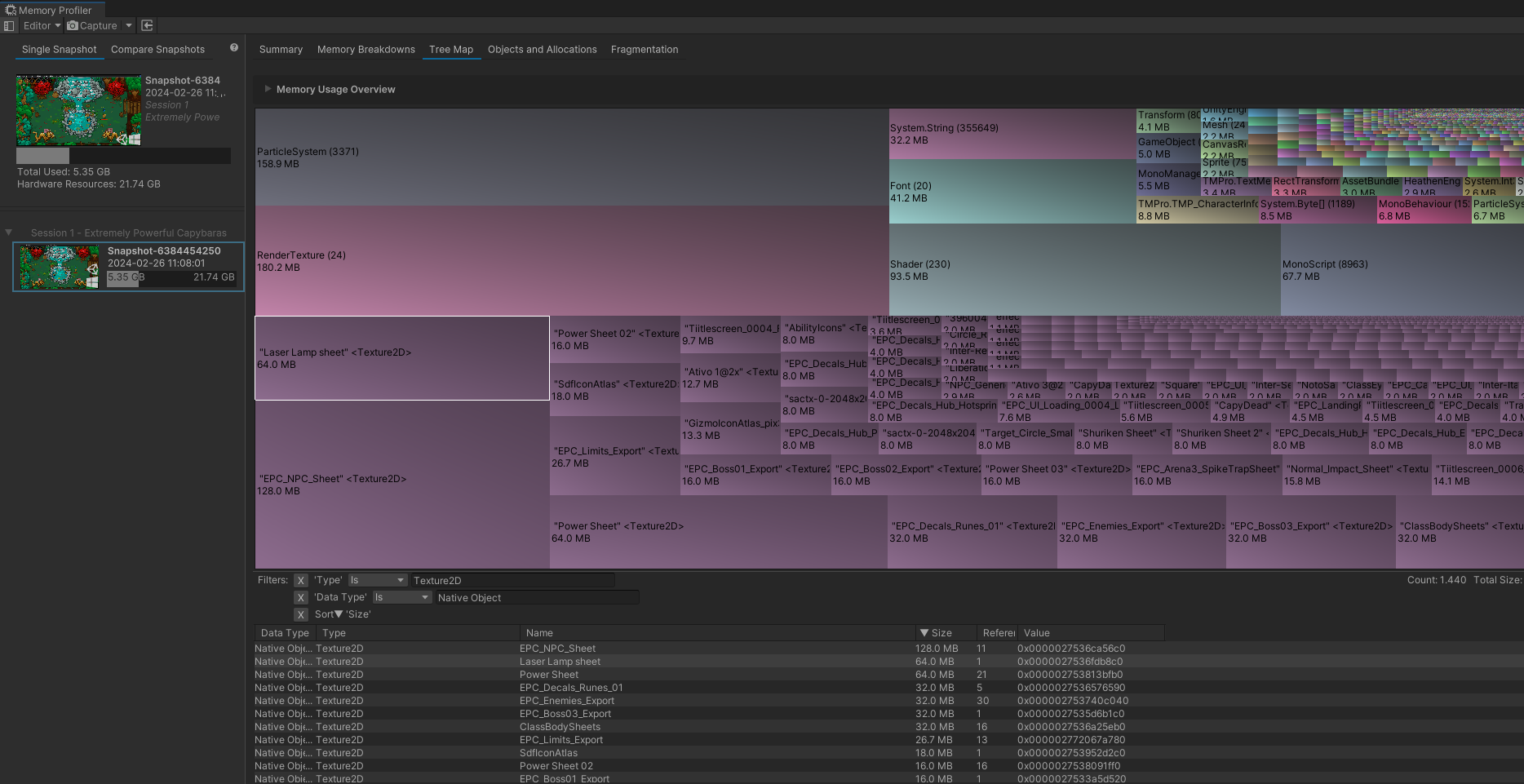Open the Capture options dropdown arrow

click(129, 26)
